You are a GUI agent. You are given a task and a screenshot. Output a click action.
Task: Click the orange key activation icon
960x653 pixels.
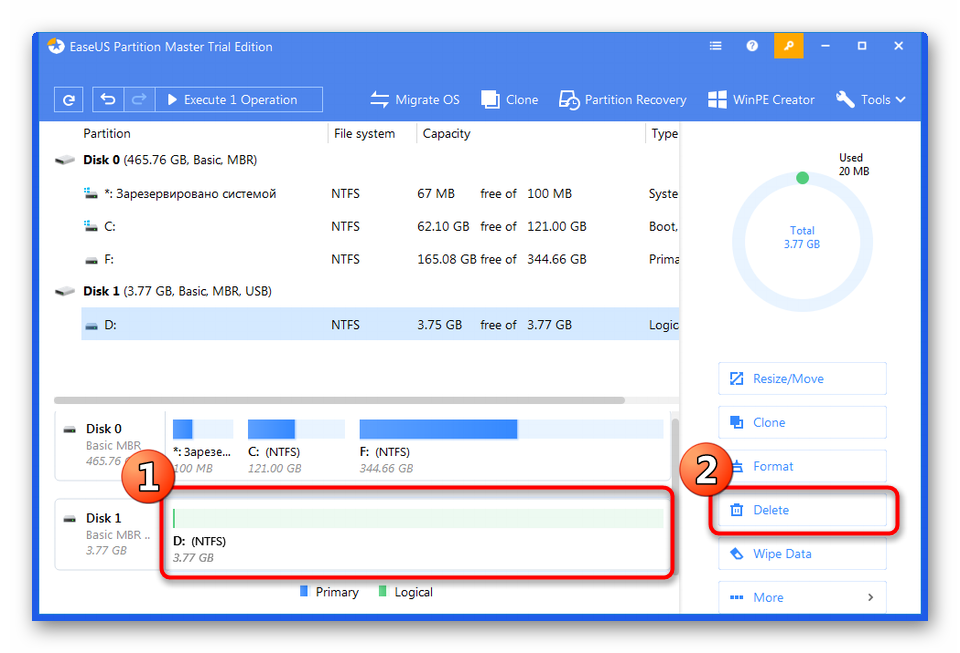788,46
